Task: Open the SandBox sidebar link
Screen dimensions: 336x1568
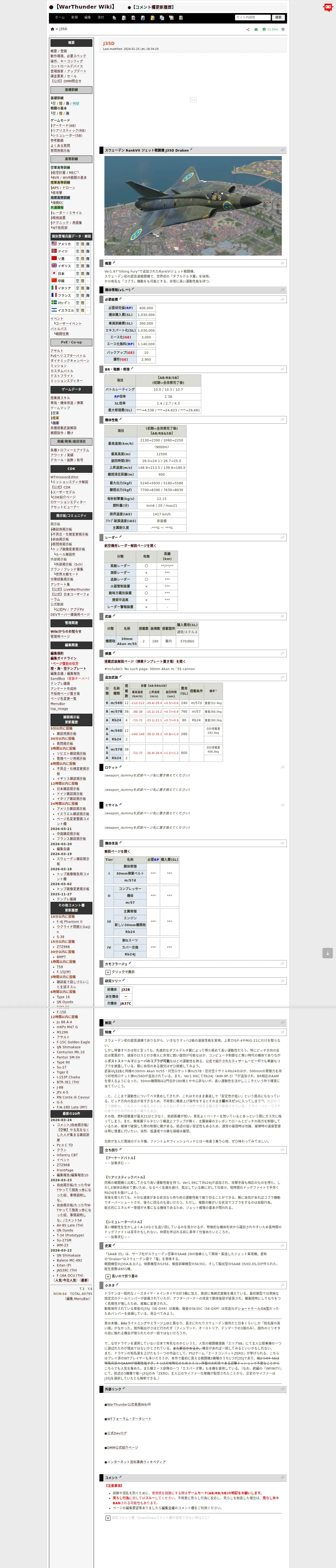Action: (x=57, y=679)
